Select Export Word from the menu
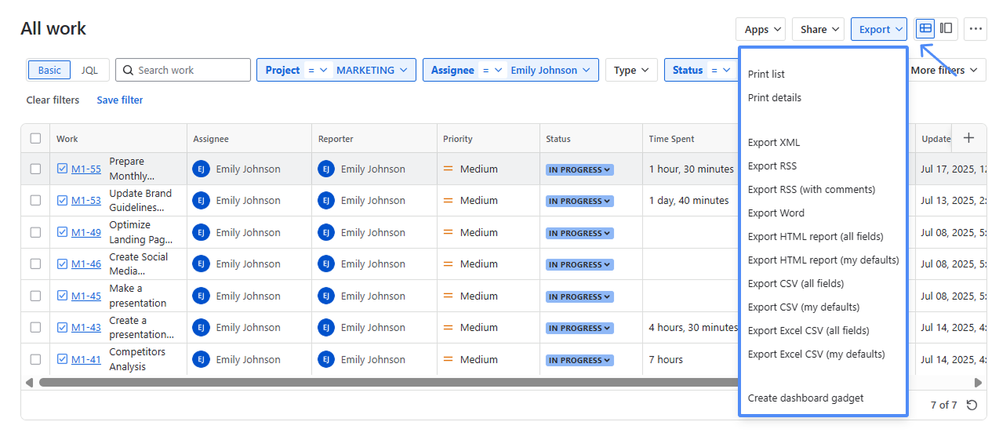Viewport: 999px width, 440px height. 776,213
